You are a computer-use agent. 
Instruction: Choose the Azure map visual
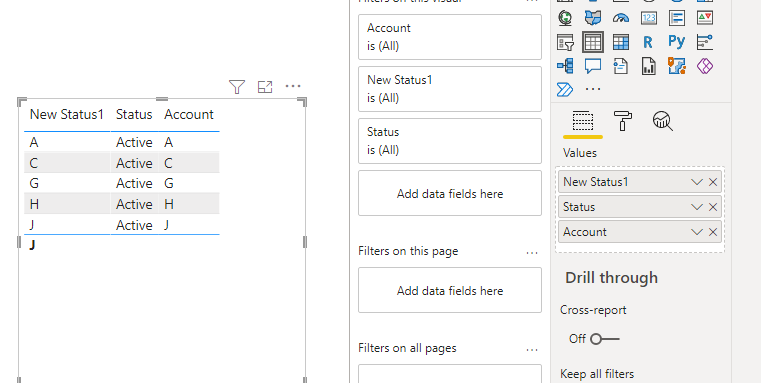pyautogui.click(x=677, y=66)
